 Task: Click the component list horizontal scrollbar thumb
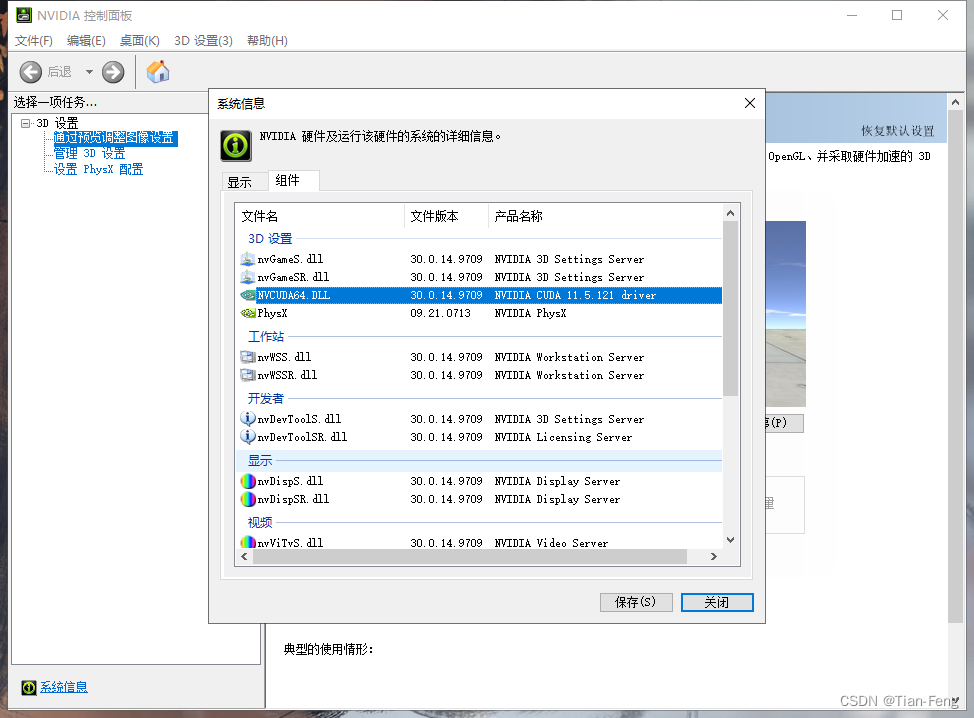coord(470,557)
